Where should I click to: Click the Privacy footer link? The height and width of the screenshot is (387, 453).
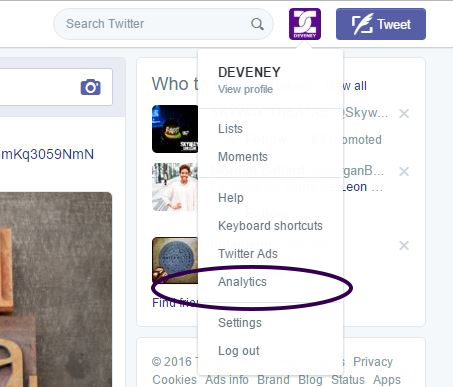[x=373, y=362]
